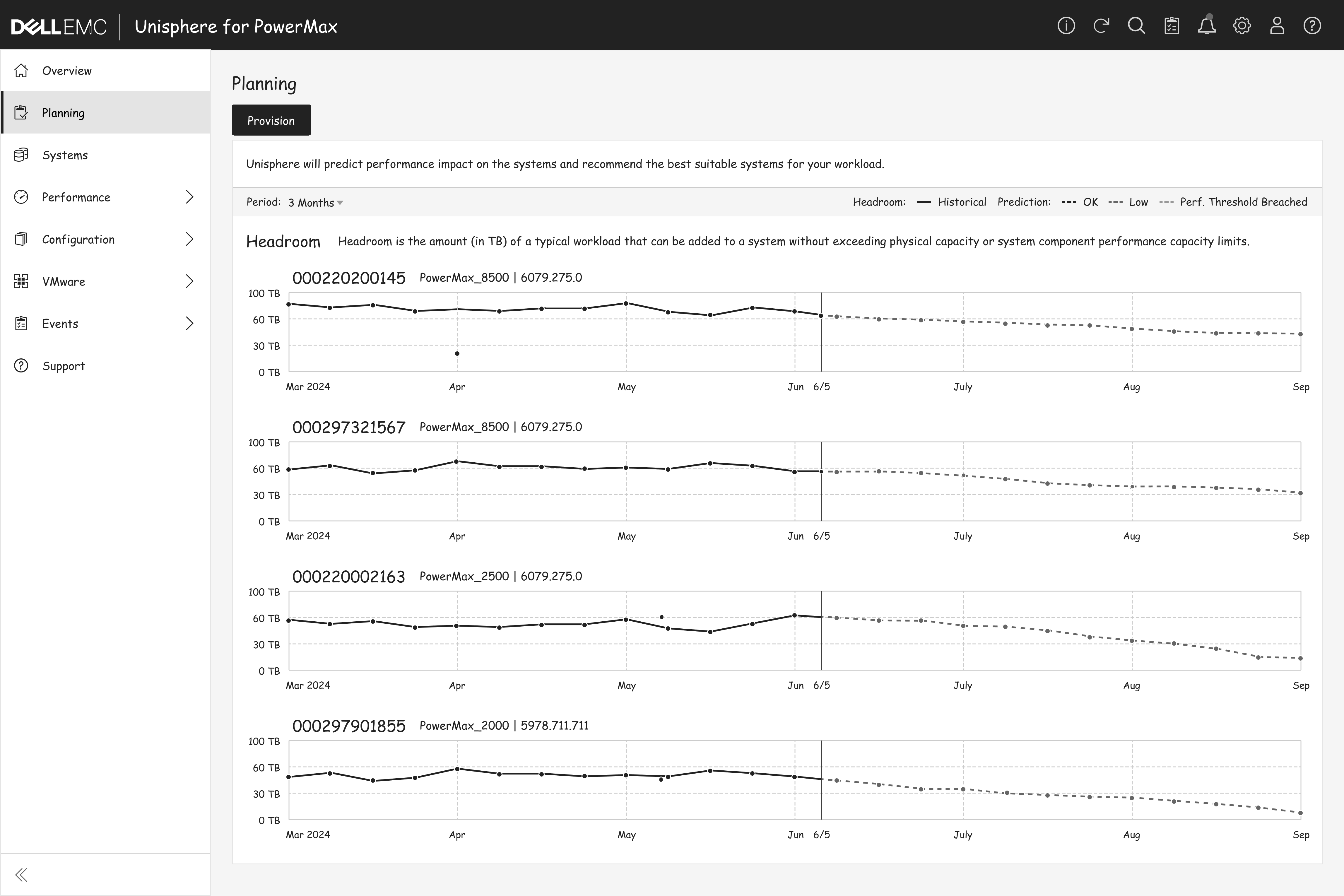This screenshot has width=1344, height=896.
Task: Expand the Events menu chevron
Action: 190,324
